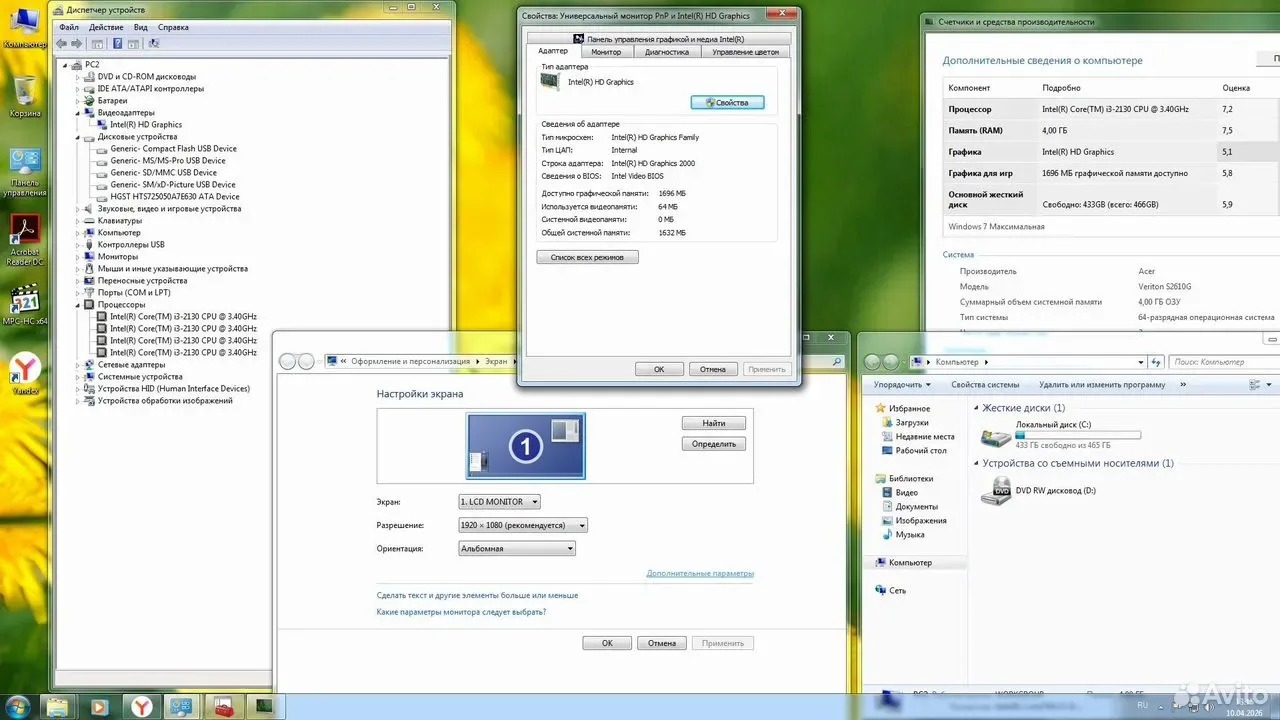The image size is (1280, 720).
Task: Open the Разрешение resolution dropdown
Action: tap(523, 525)
